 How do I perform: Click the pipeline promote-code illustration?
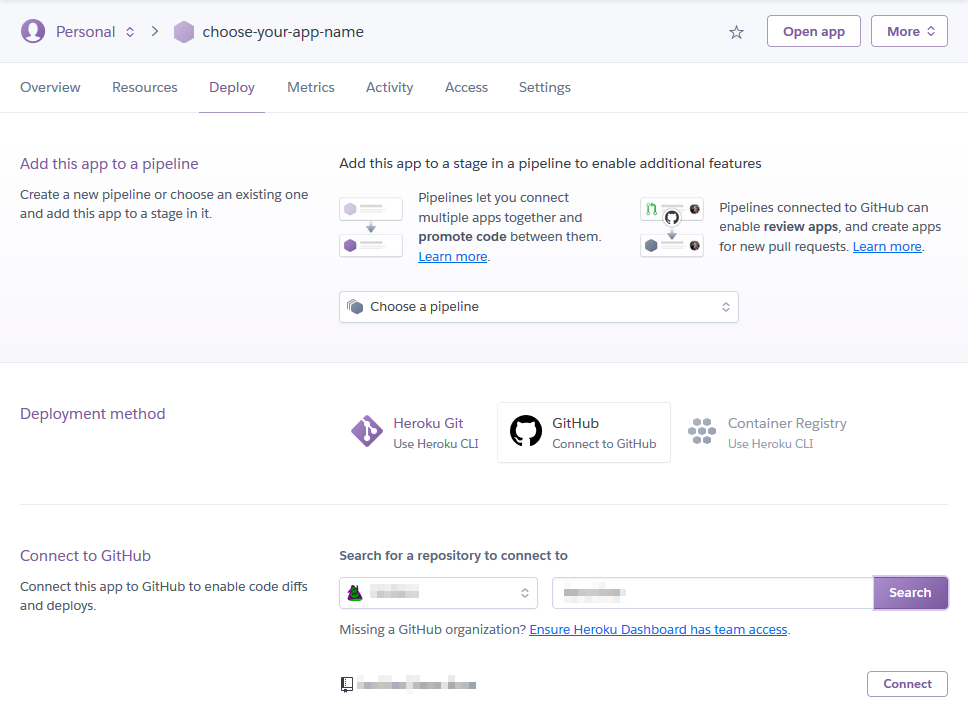[x=371, y=227]
